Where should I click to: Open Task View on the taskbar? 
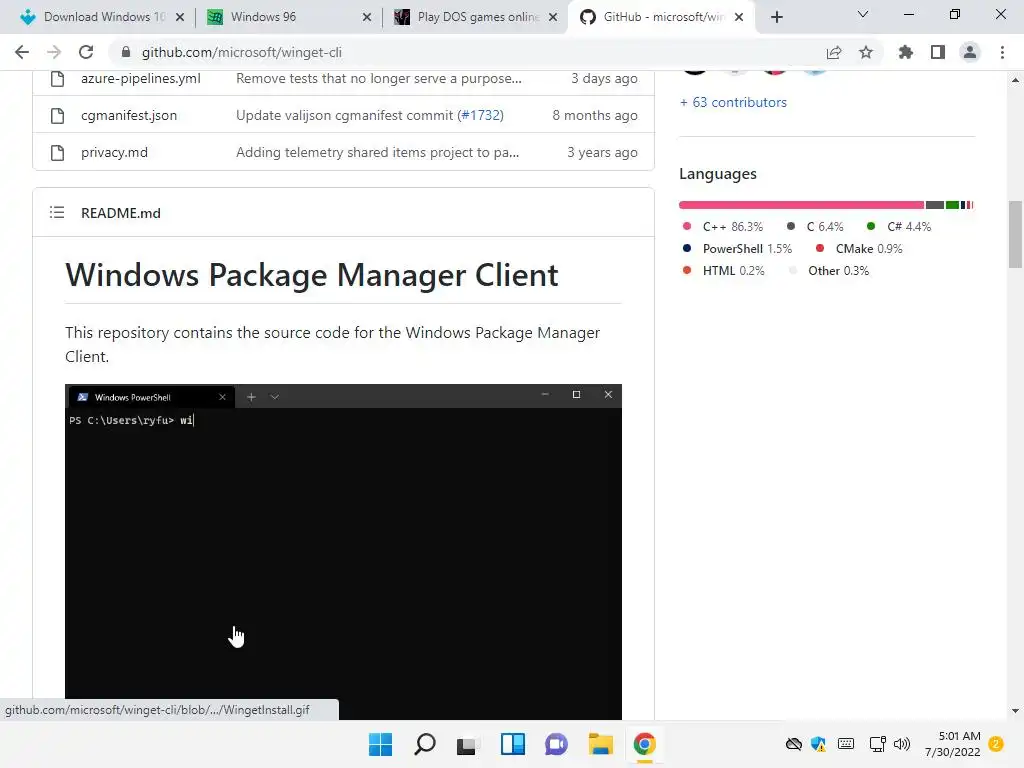pos(468,744)
